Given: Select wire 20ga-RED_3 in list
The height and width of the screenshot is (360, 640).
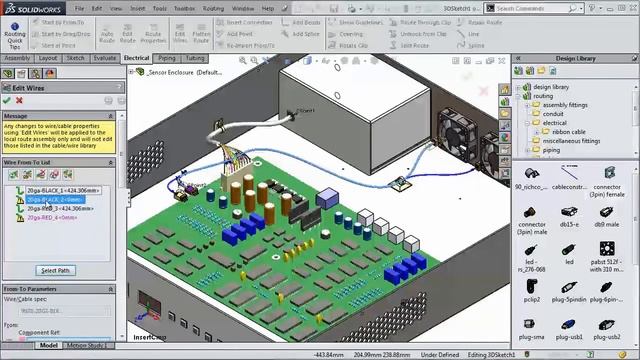Looking at the screenshot, I should (x=60, y=209).
